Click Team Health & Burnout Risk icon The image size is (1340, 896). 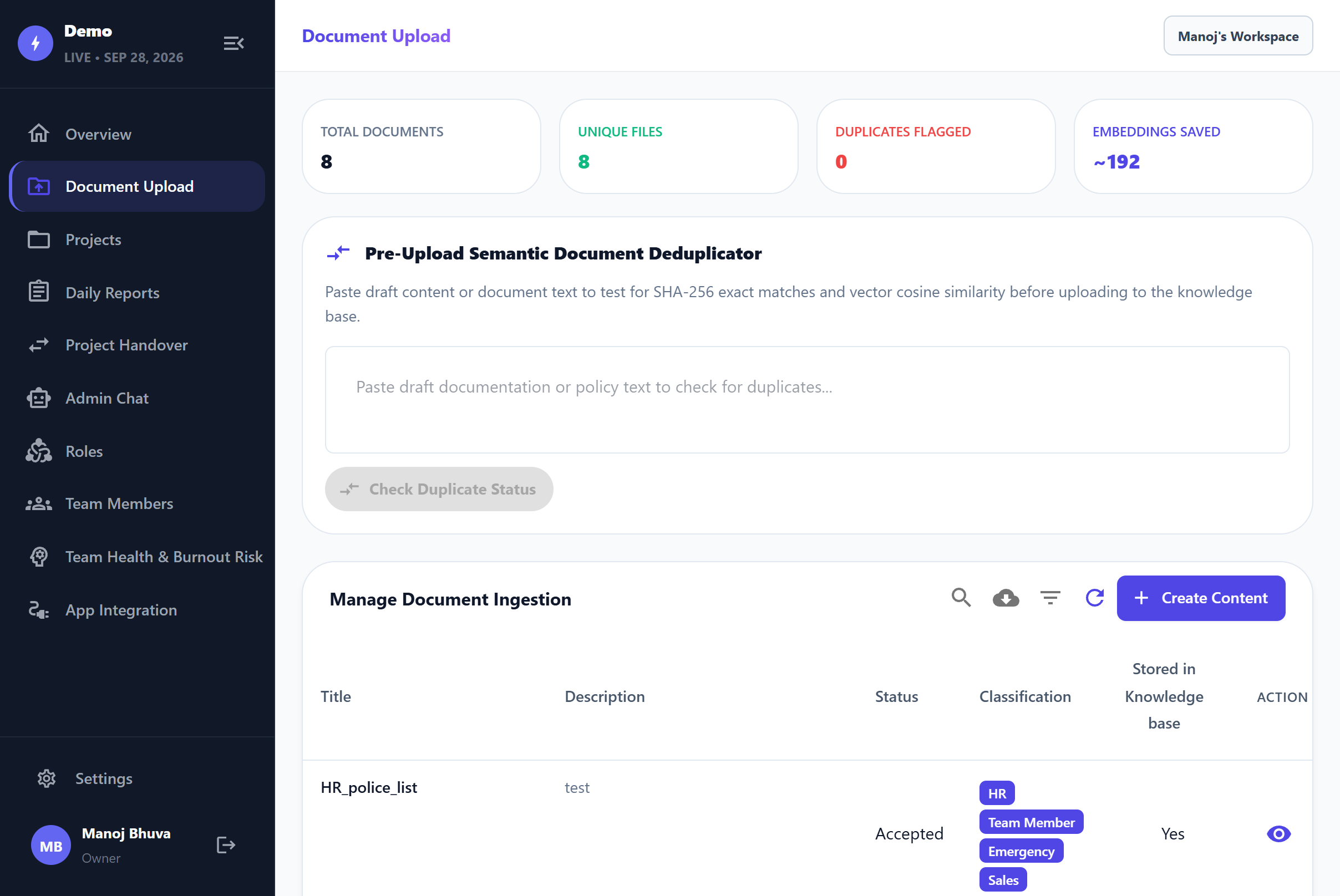[39, 557]
